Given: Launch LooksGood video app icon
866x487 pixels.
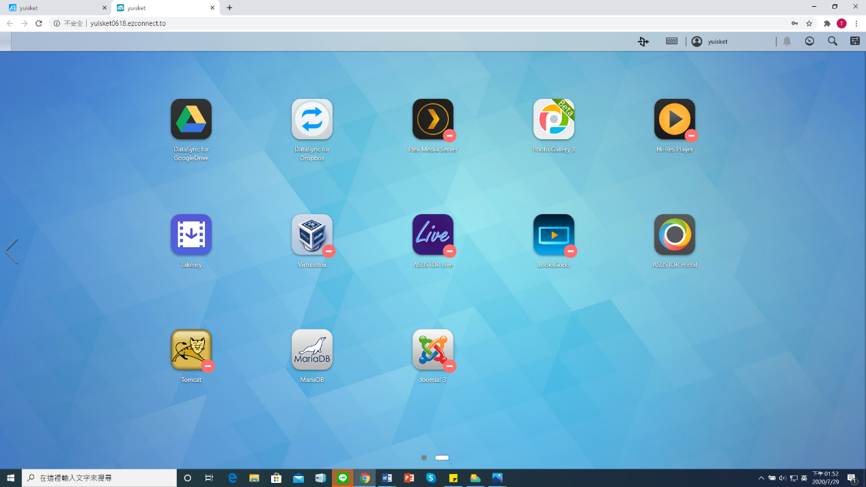Looking at the screenshot, I should click(x=553, y=235).
